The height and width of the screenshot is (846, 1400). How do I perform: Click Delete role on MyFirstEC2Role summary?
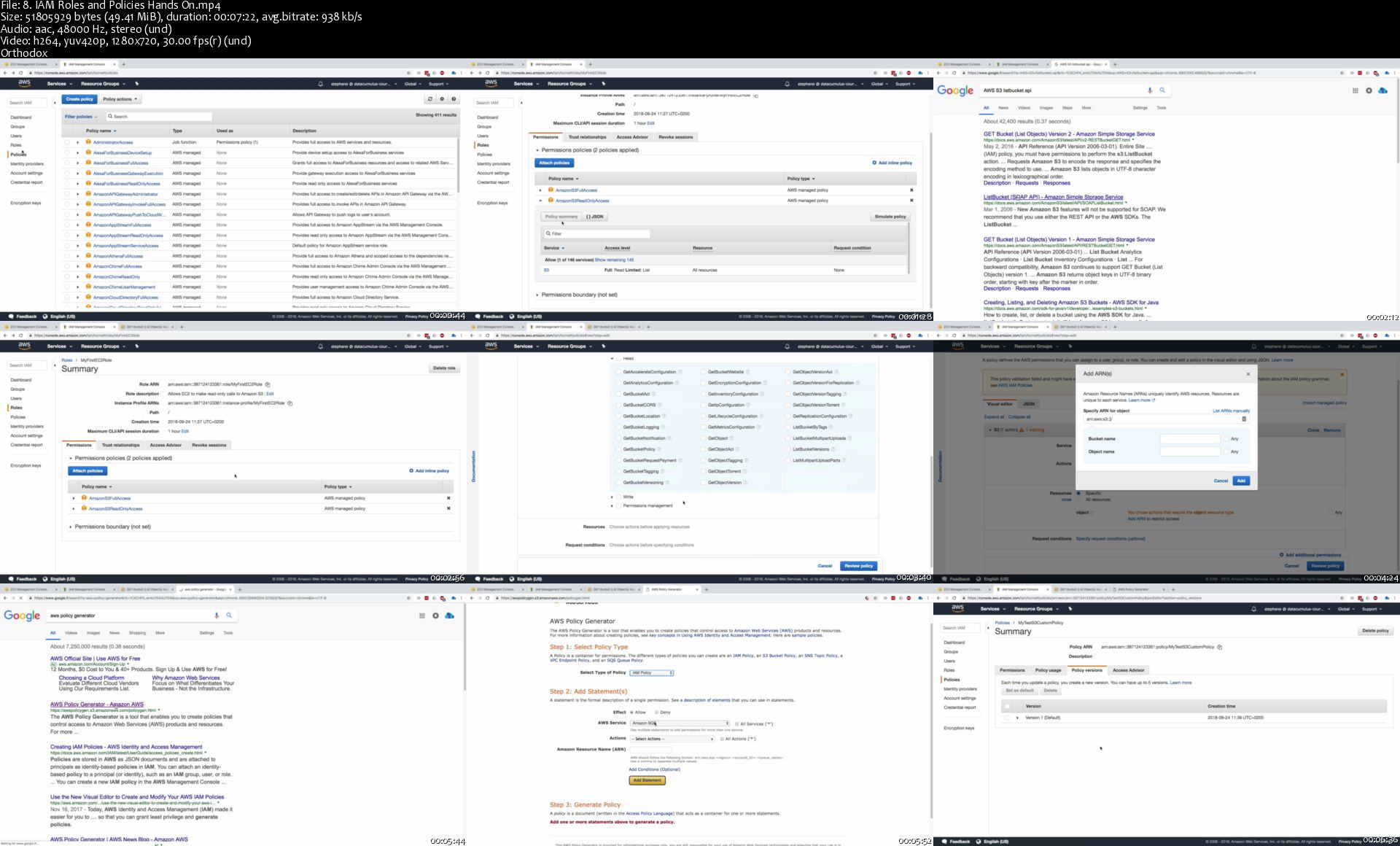click(x=444, y=368)
